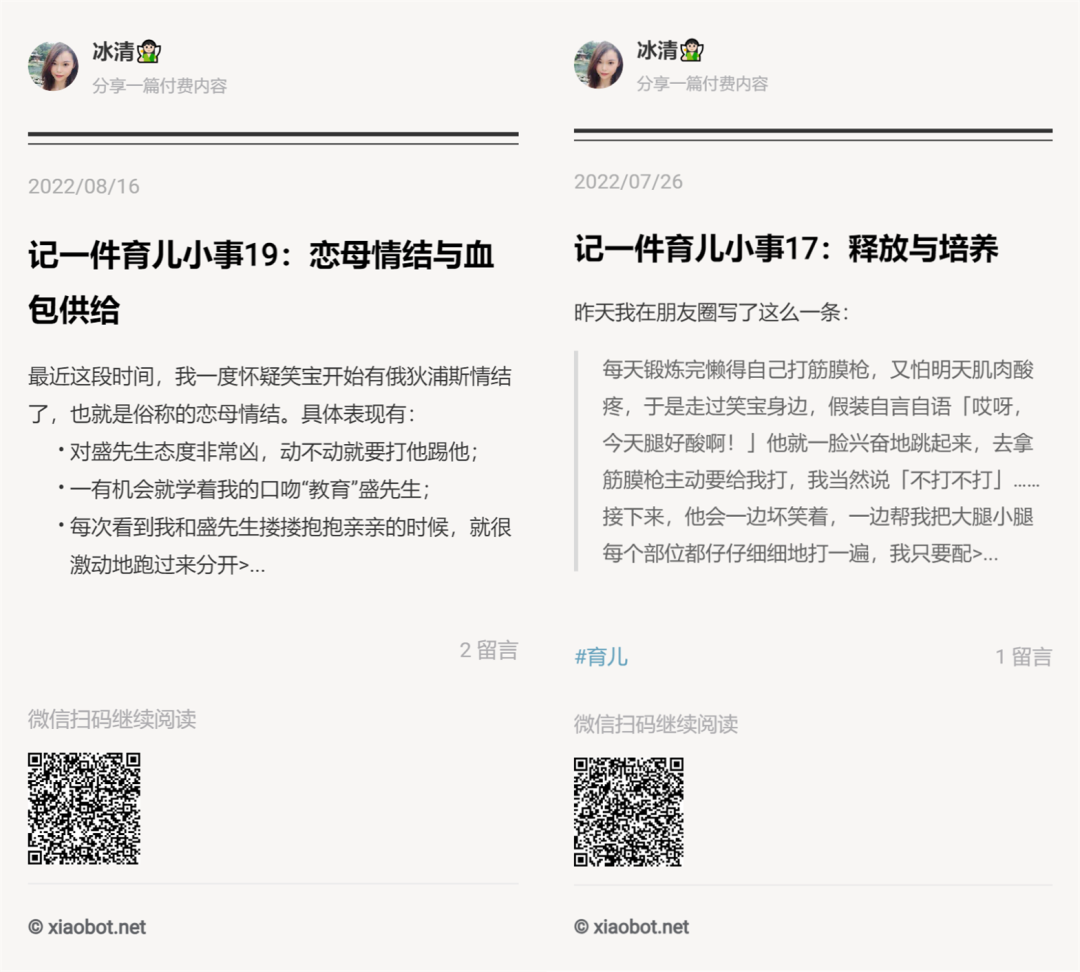1080x972 pixels.
Task: Click the paragraph starting 最近这段时间
Action: (x=270, y=395)
